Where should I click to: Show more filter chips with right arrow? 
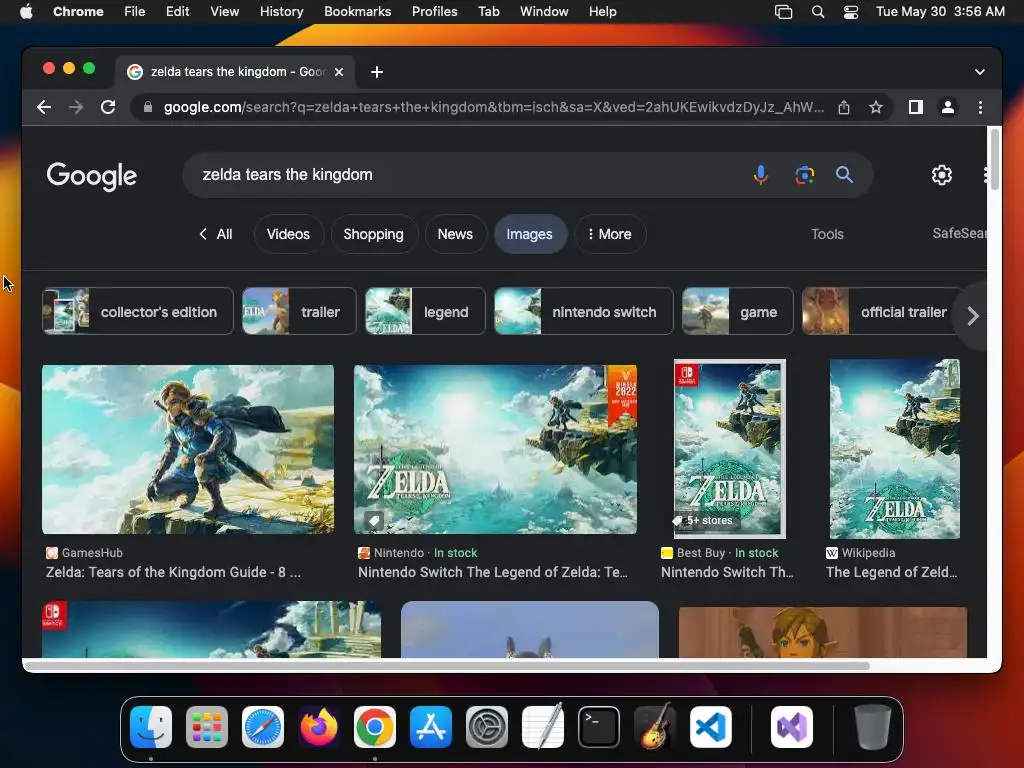[x=972, y=316]
